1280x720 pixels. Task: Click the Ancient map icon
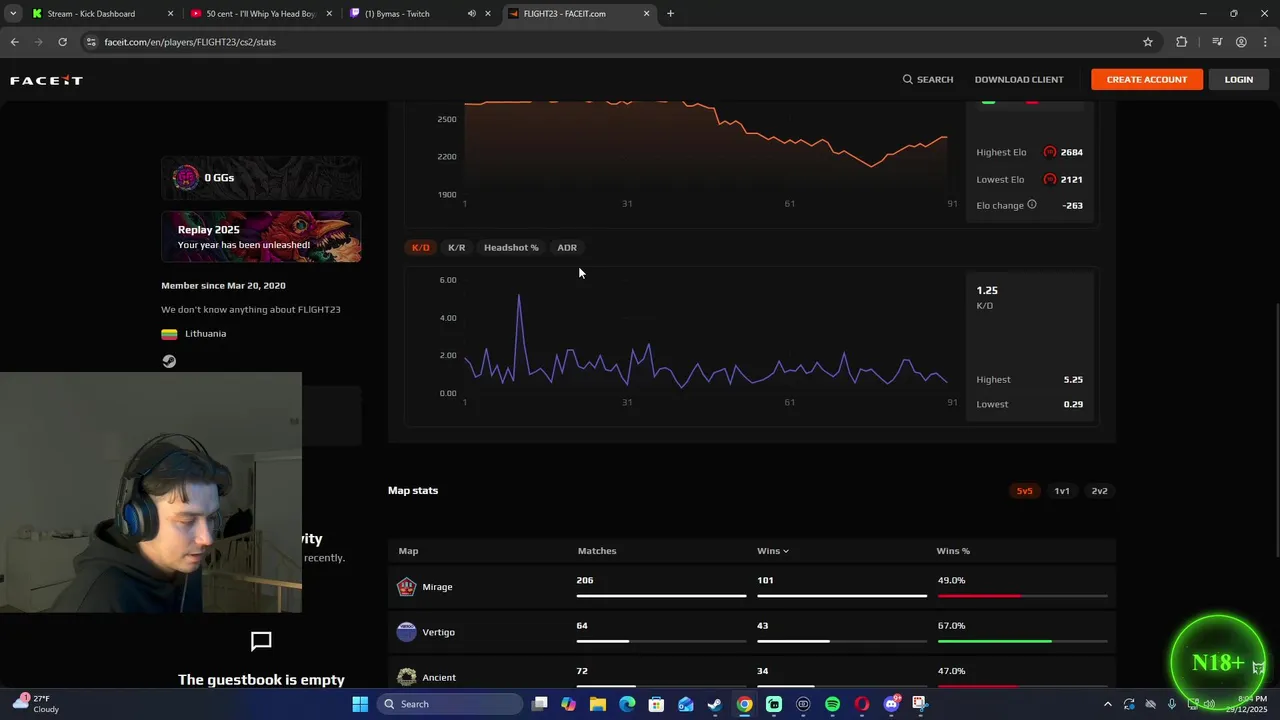coord(406,677)
